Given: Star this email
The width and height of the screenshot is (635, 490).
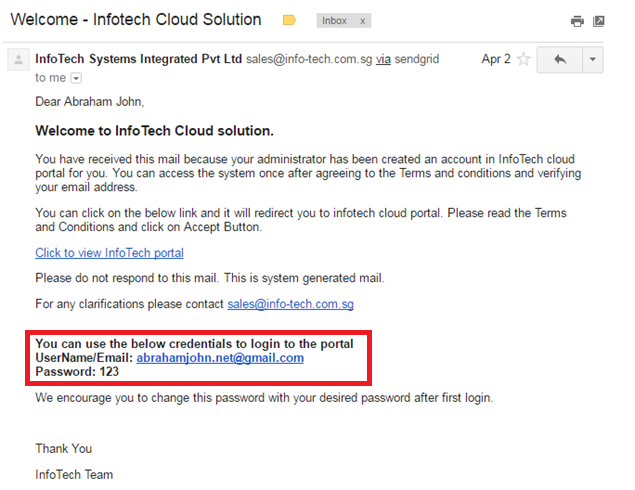Looking at the screenshot, I should [x=522, y=60].
